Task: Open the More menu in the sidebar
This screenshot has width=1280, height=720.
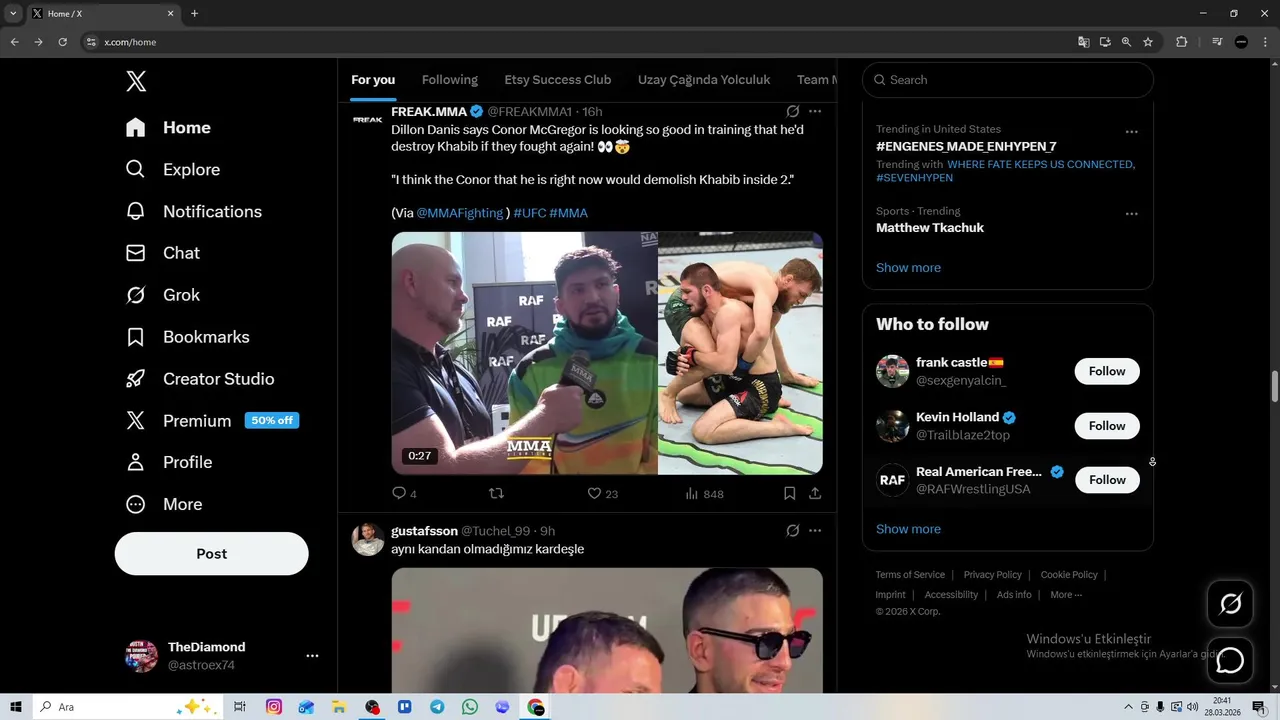Action: (163, 504)
